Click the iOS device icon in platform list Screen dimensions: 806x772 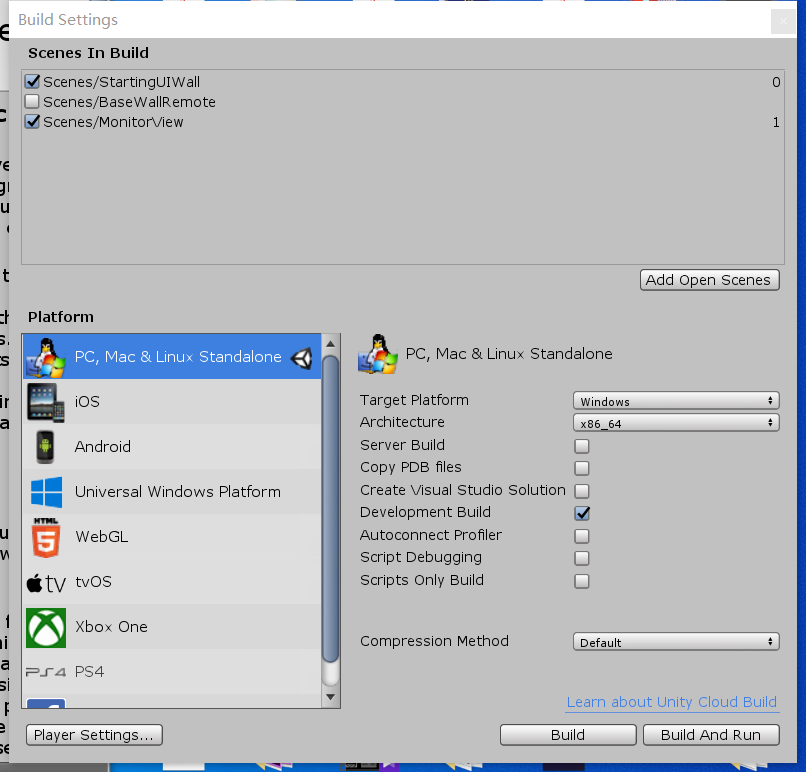pyautogui.click(x=46, y=402)
